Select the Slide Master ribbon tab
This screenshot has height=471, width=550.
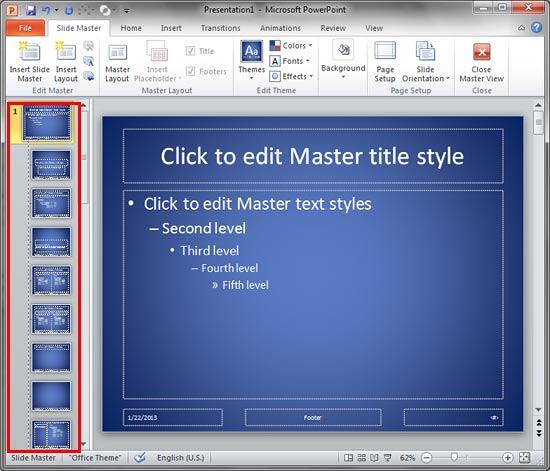79,28
